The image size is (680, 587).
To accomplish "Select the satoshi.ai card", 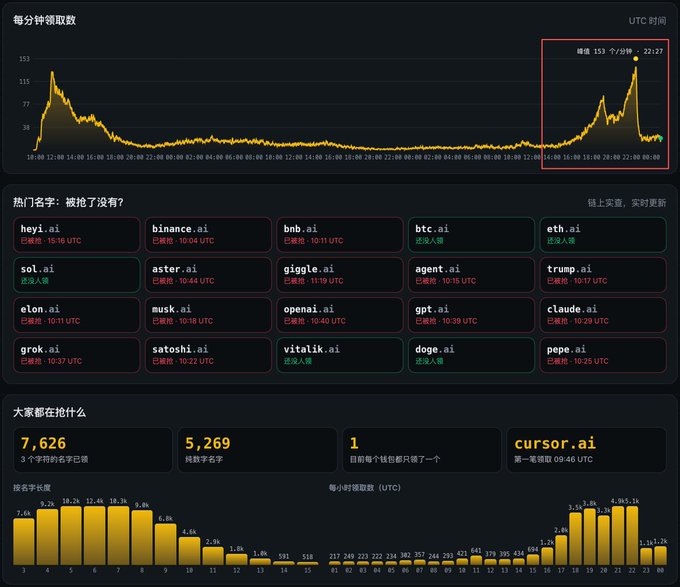I will tap(208, 355).
